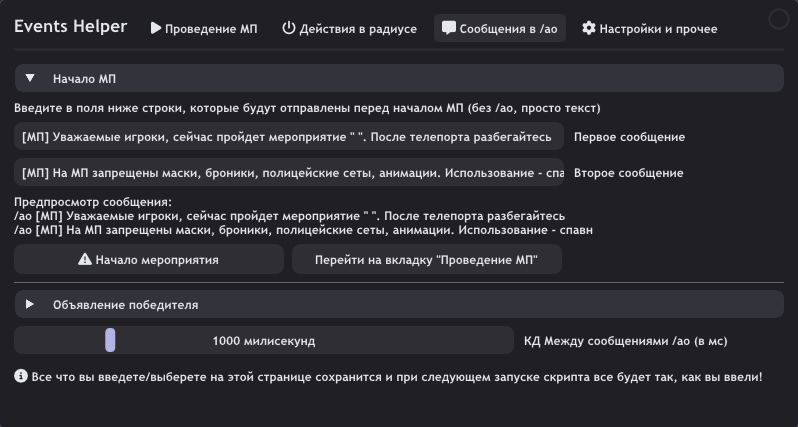Open the Объявление победителя header

pos(399,304)
